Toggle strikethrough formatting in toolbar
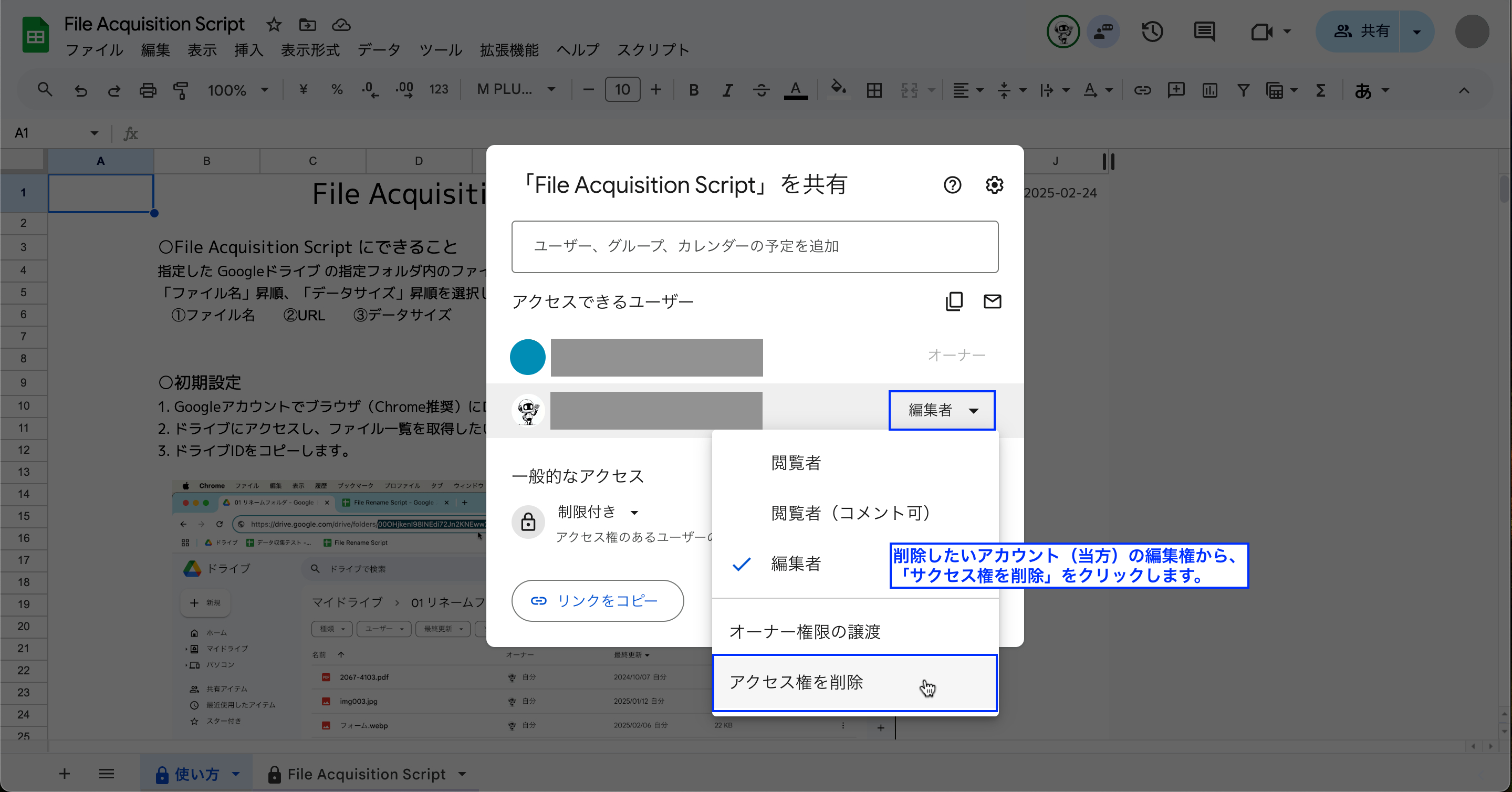 pyautogui.click(x=762, y=90)
